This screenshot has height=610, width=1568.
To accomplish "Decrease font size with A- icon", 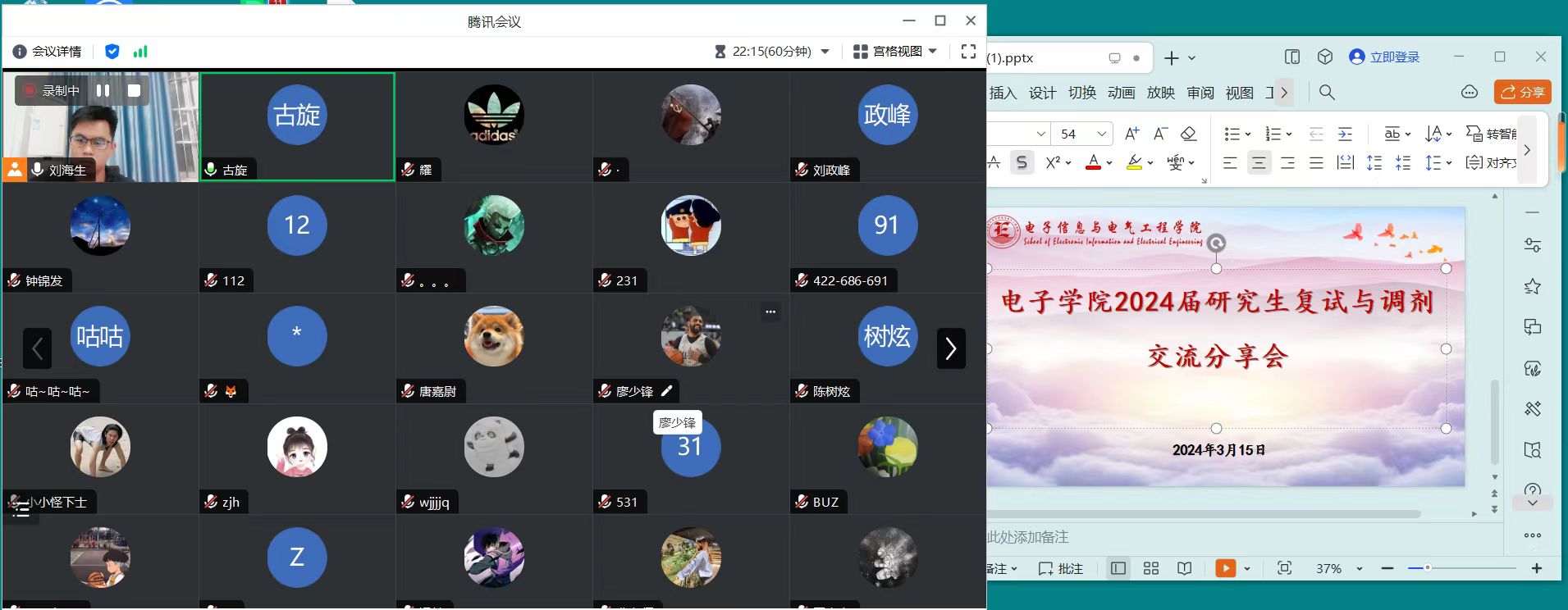I will [x=1161, y=134].
